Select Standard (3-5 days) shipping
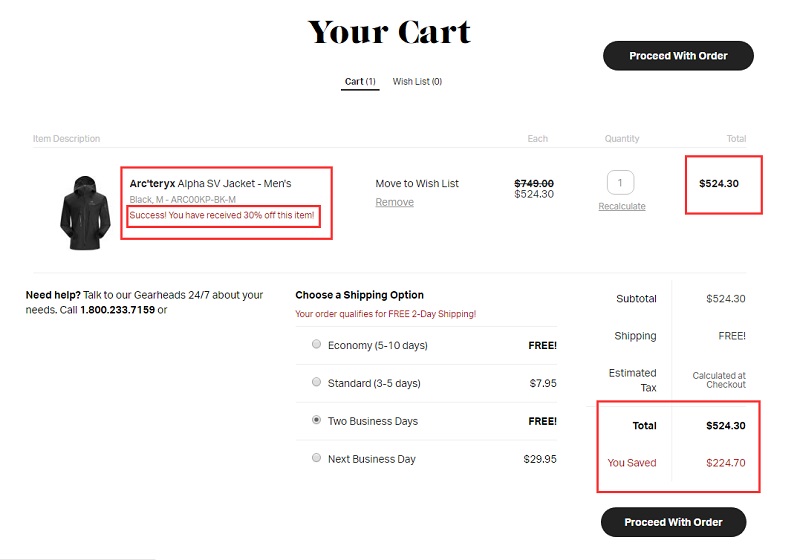Viewport: 800px width, 560px height. tap(316, 382)
